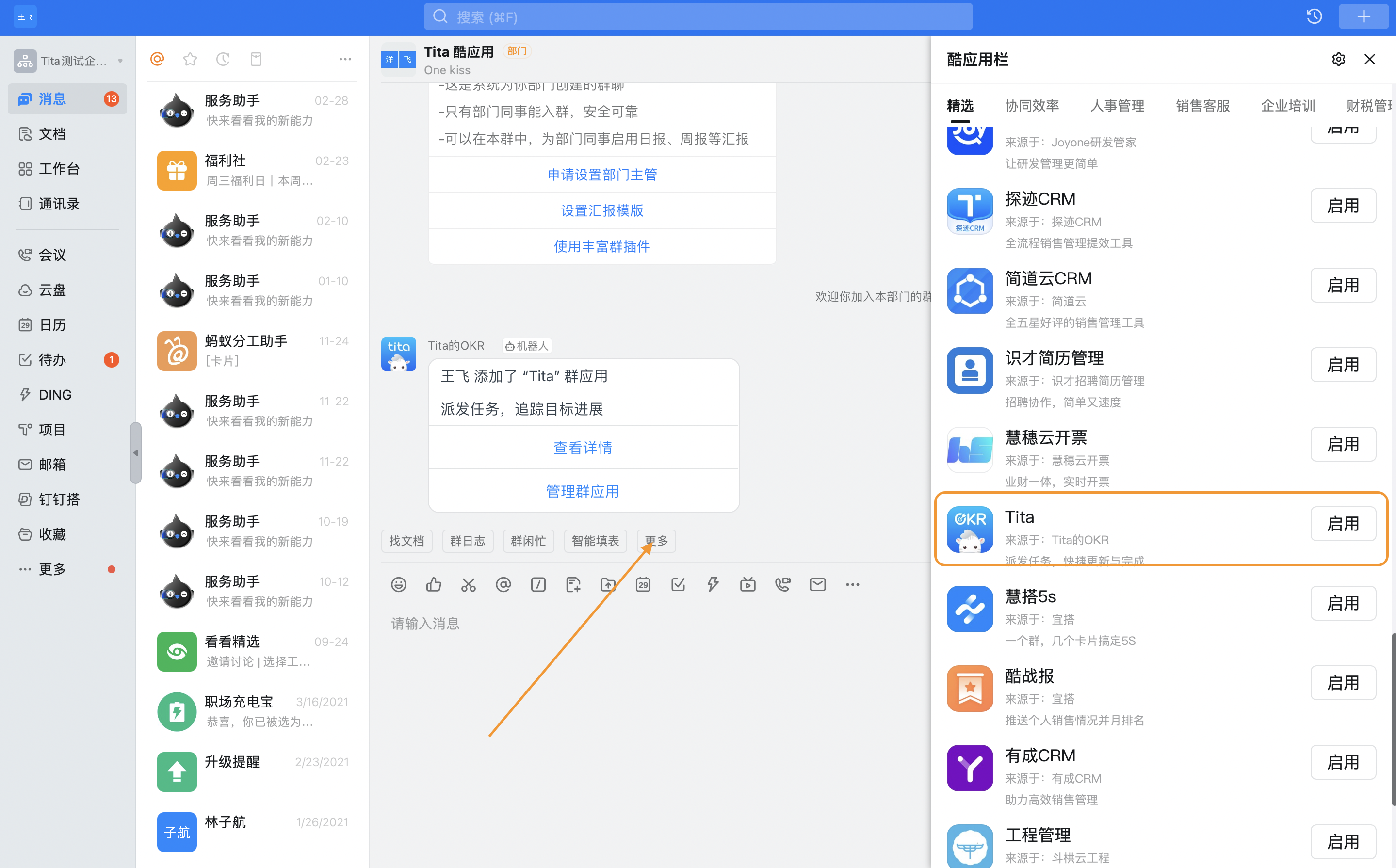
Task: Show starred conversations filter
Action: (x=190, y=59)
